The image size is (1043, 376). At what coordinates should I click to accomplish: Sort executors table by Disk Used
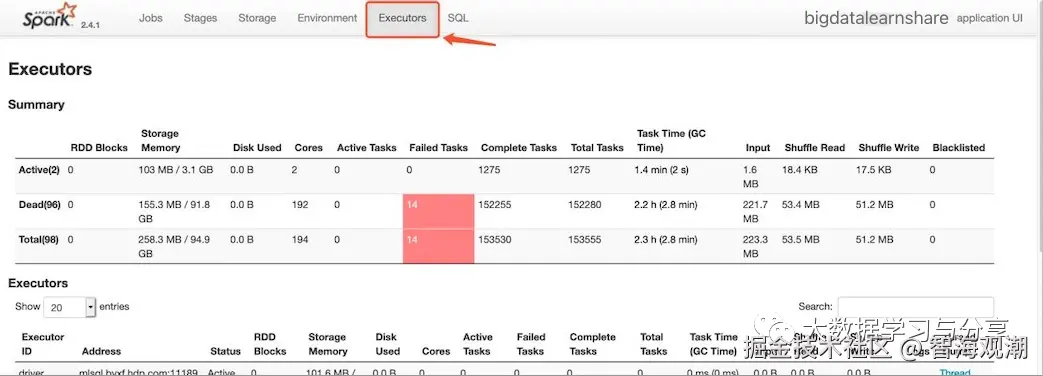(x=387, y=343)
